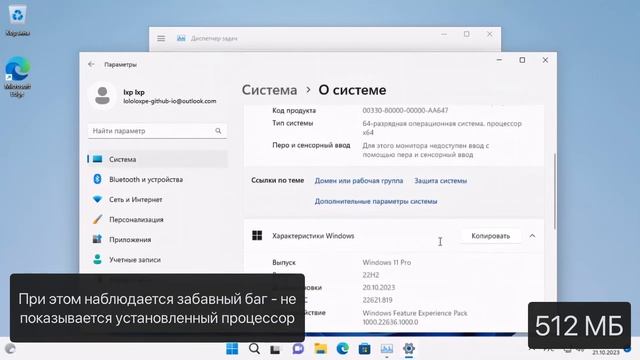Focus the Найти параметр search field
The image size is (640, 360).
pos(158,131)
